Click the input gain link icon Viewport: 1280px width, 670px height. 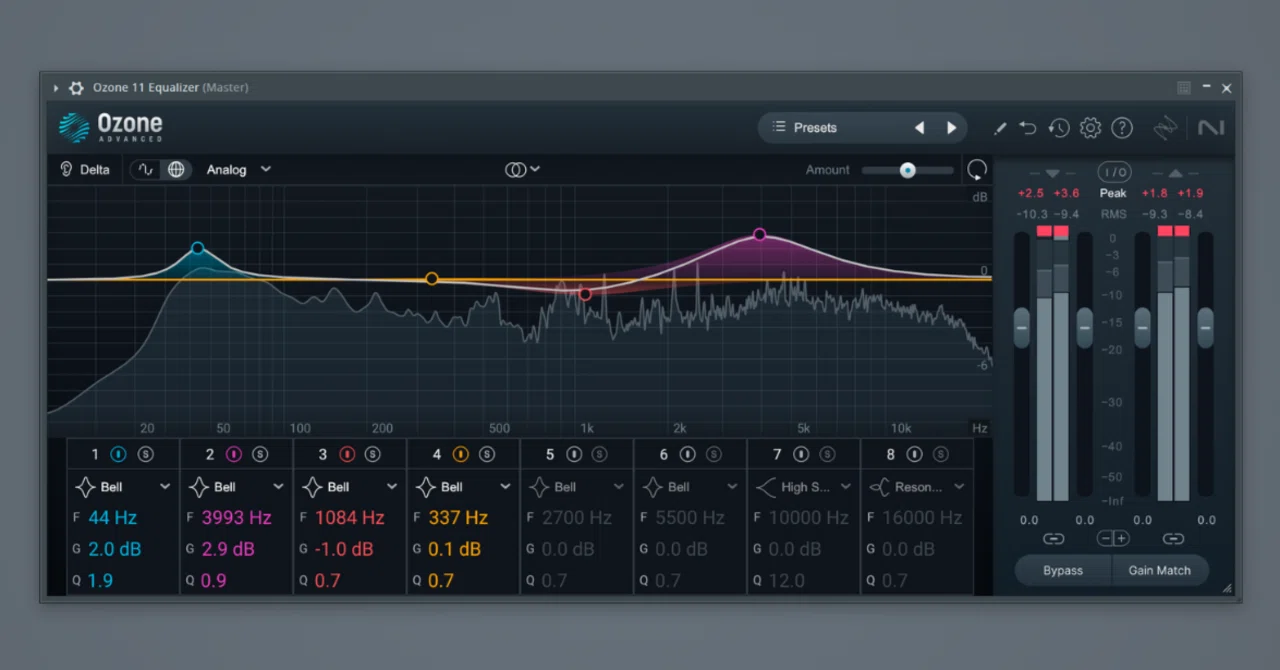point(1053,539)
